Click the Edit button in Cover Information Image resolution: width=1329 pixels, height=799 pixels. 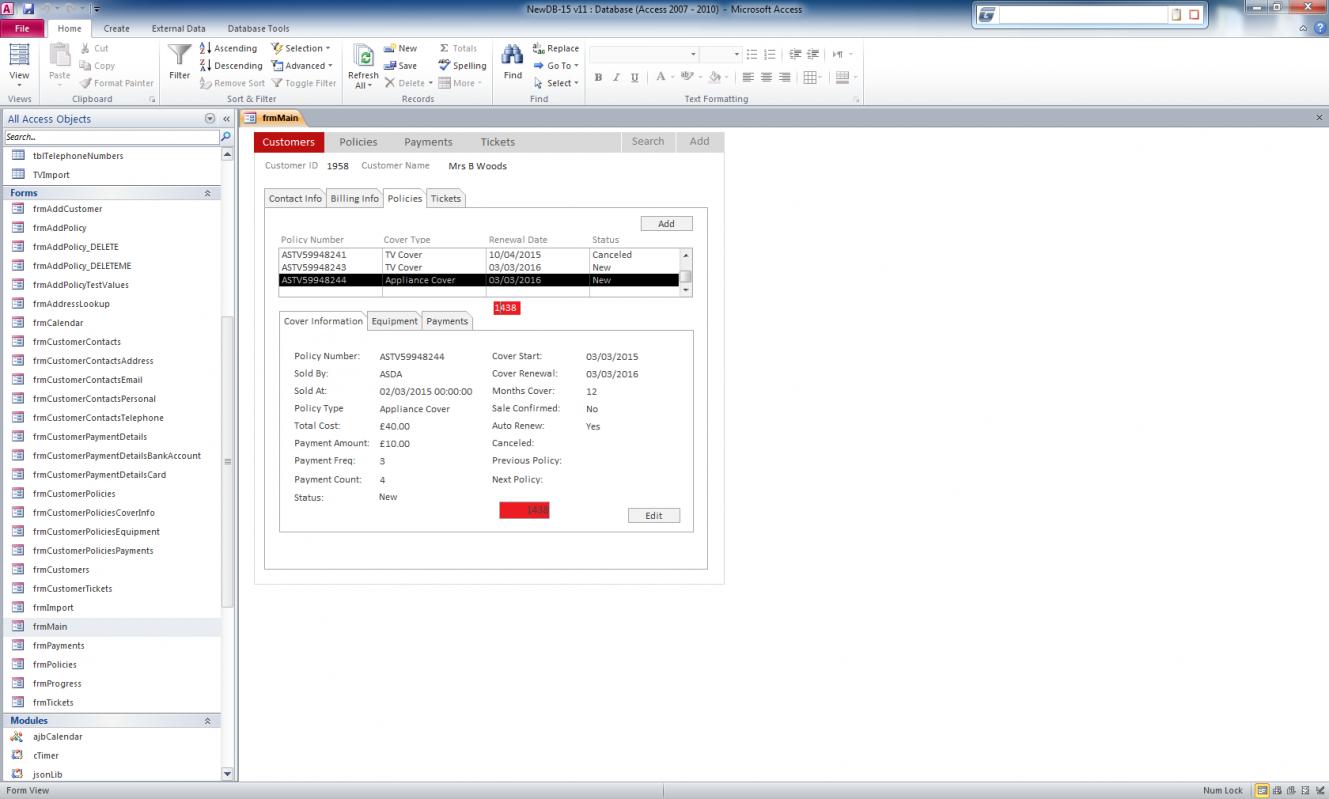(653, 516)
